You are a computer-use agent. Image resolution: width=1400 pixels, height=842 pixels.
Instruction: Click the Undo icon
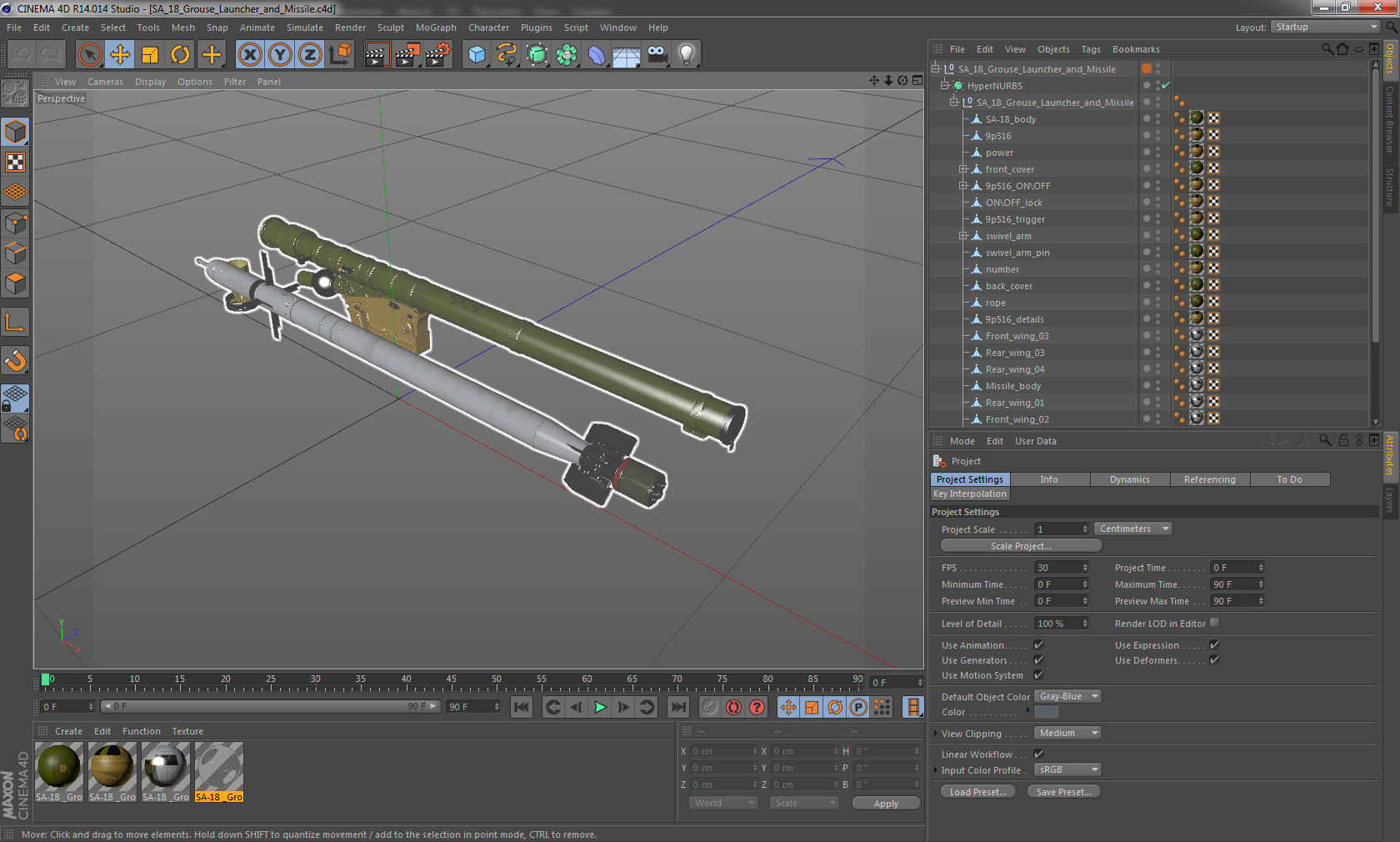click(x=22, y=55)
